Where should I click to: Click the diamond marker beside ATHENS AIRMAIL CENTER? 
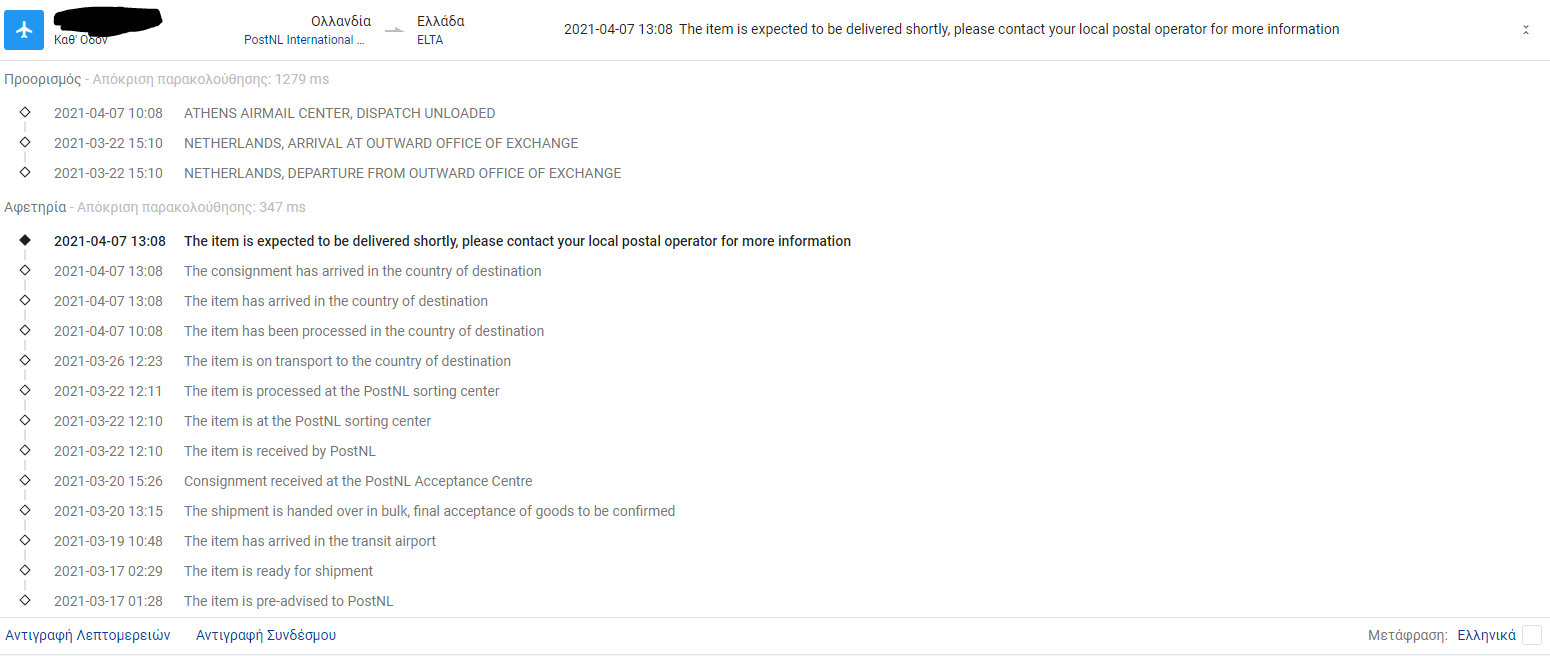[x=25, y=113]
